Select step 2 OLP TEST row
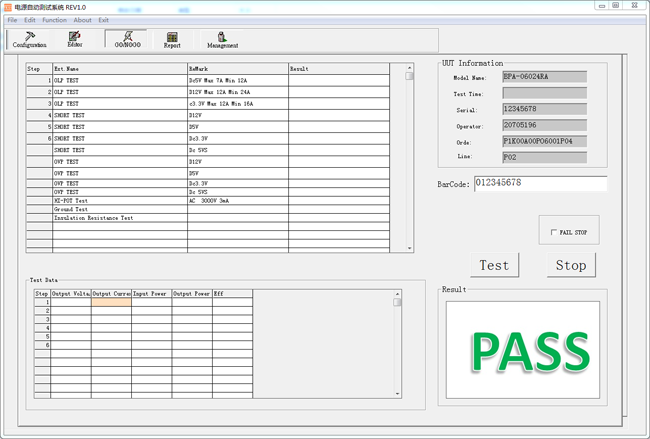Viewport: 650px width, 439px height. click(208, 92)
